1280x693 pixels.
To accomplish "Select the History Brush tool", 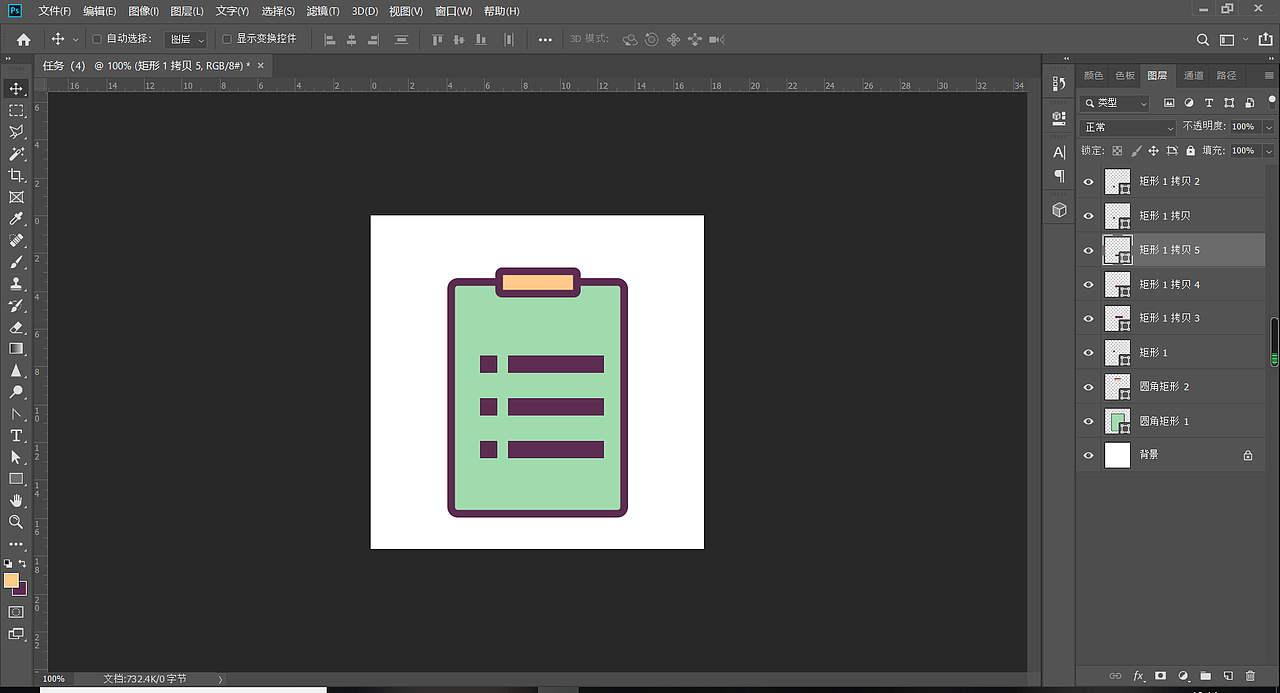I will [x=16, y=306].
